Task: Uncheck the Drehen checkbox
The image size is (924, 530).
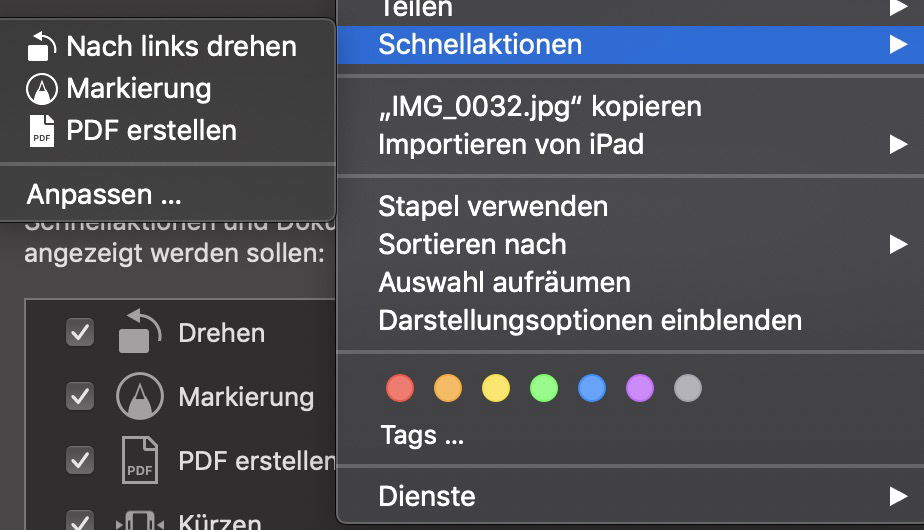Action: [x=80, y=333]
